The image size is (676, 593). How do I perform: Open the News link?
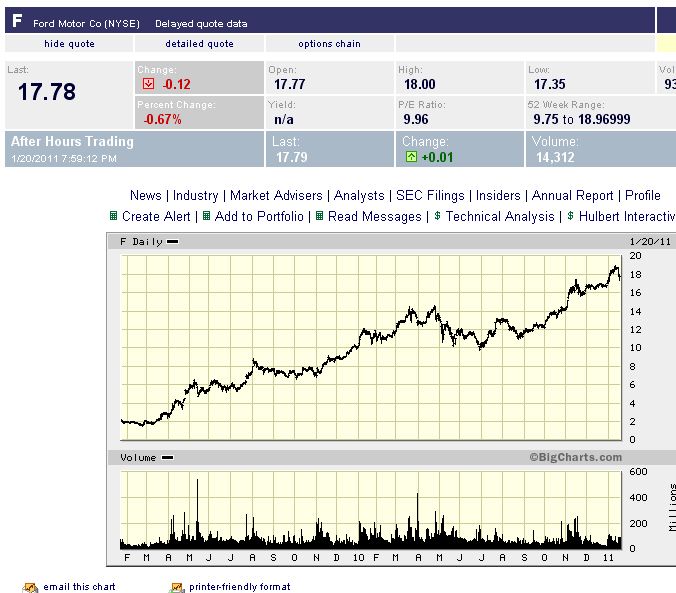click(146, 195)
